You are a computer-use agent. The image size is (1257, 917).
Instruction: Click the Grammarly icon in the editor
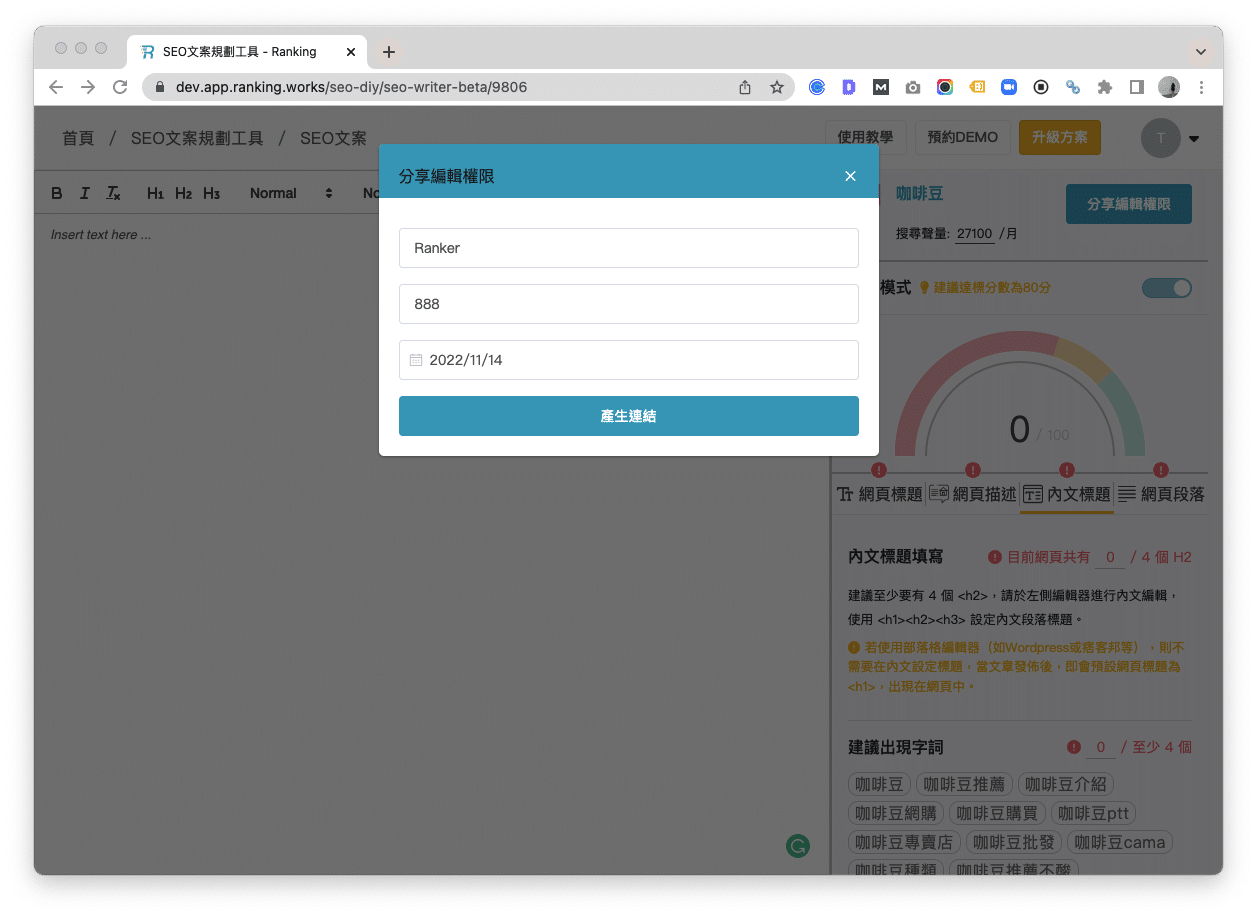797,846
